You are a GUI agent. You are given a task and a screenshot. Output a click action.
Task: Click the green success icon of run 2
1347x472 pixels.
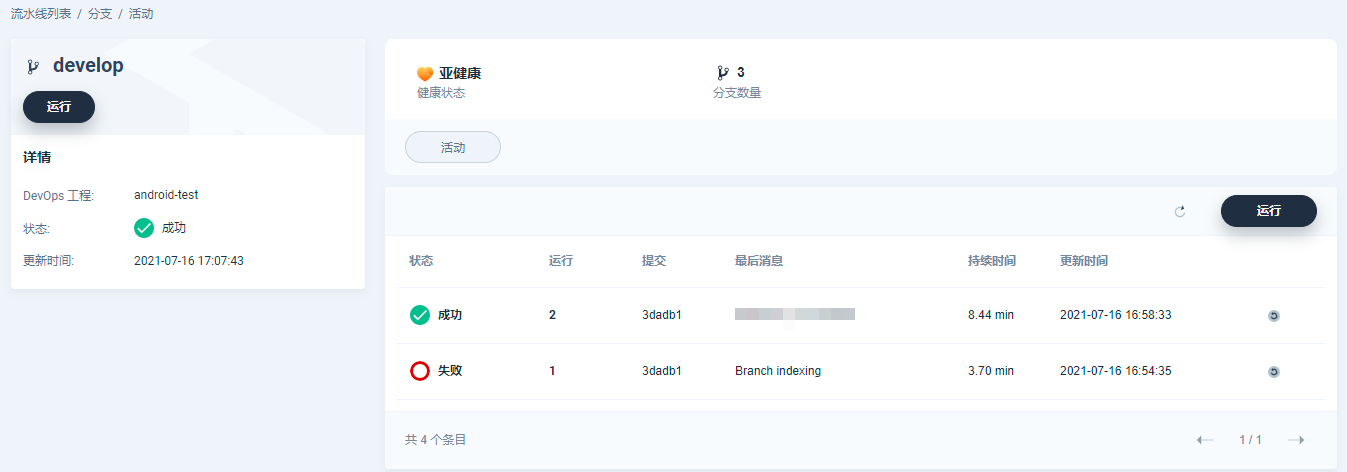420,315
